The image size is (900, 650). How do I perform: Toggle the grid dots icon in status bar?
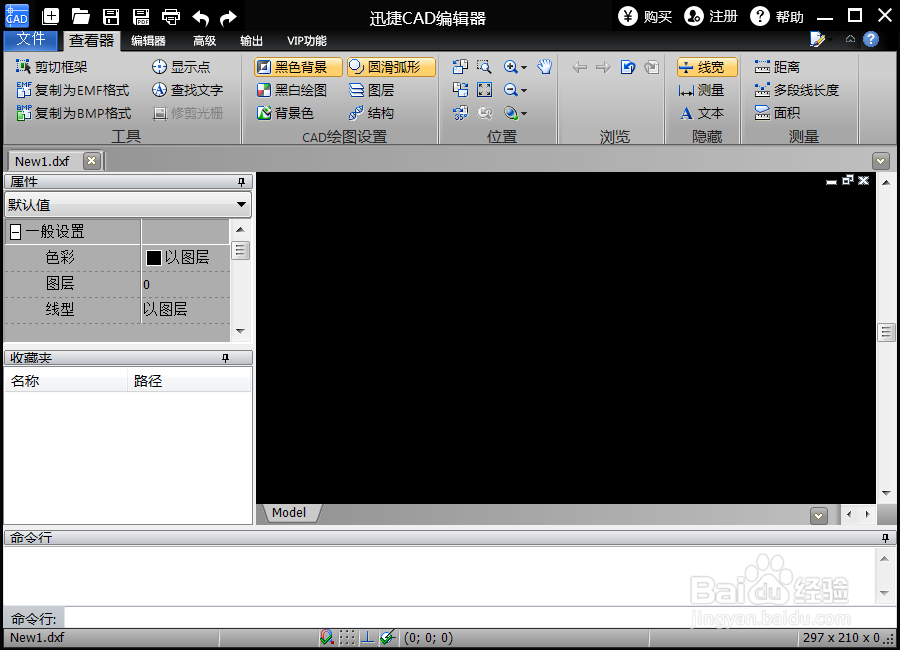tap(347, 637)
